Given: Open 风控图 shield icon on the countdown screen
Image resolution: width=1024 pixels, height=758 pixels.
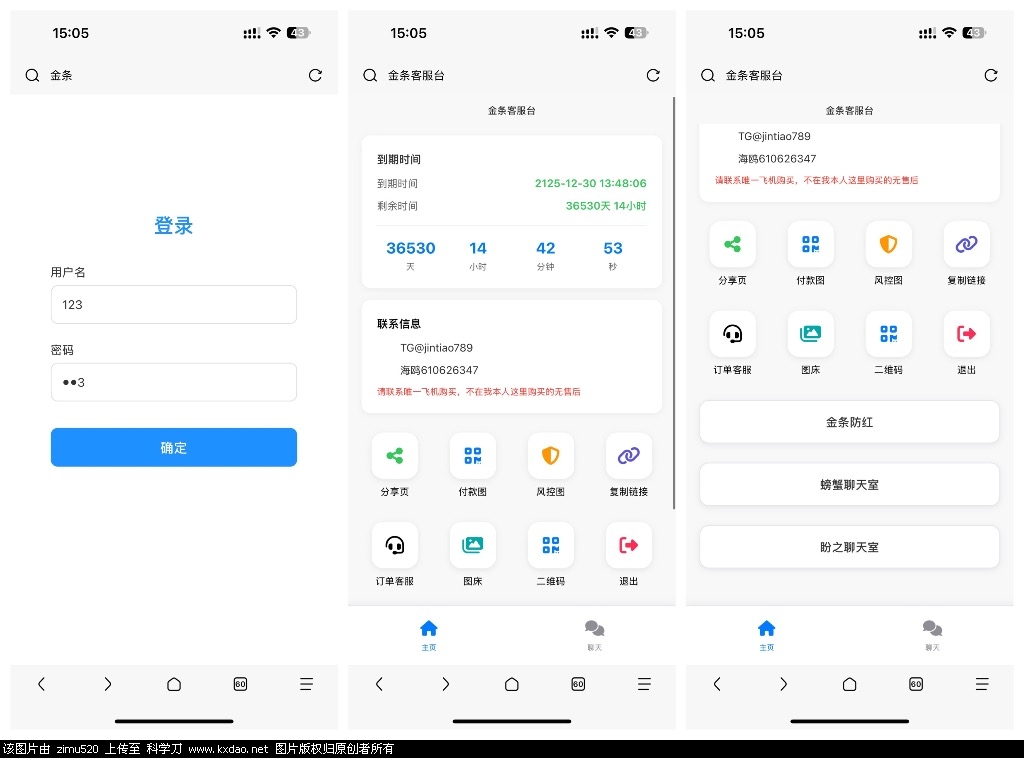Looking at the screenshot, I should [x=551, y=456].
